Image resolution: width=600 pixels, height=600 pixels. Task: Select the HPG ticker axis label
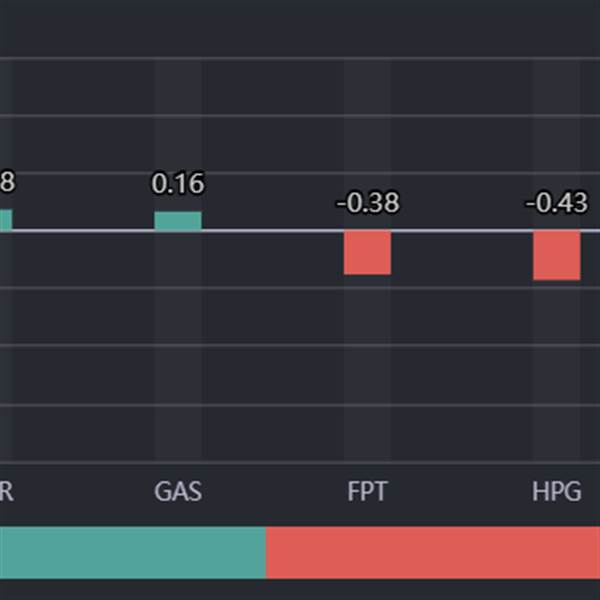pos(556,492)
